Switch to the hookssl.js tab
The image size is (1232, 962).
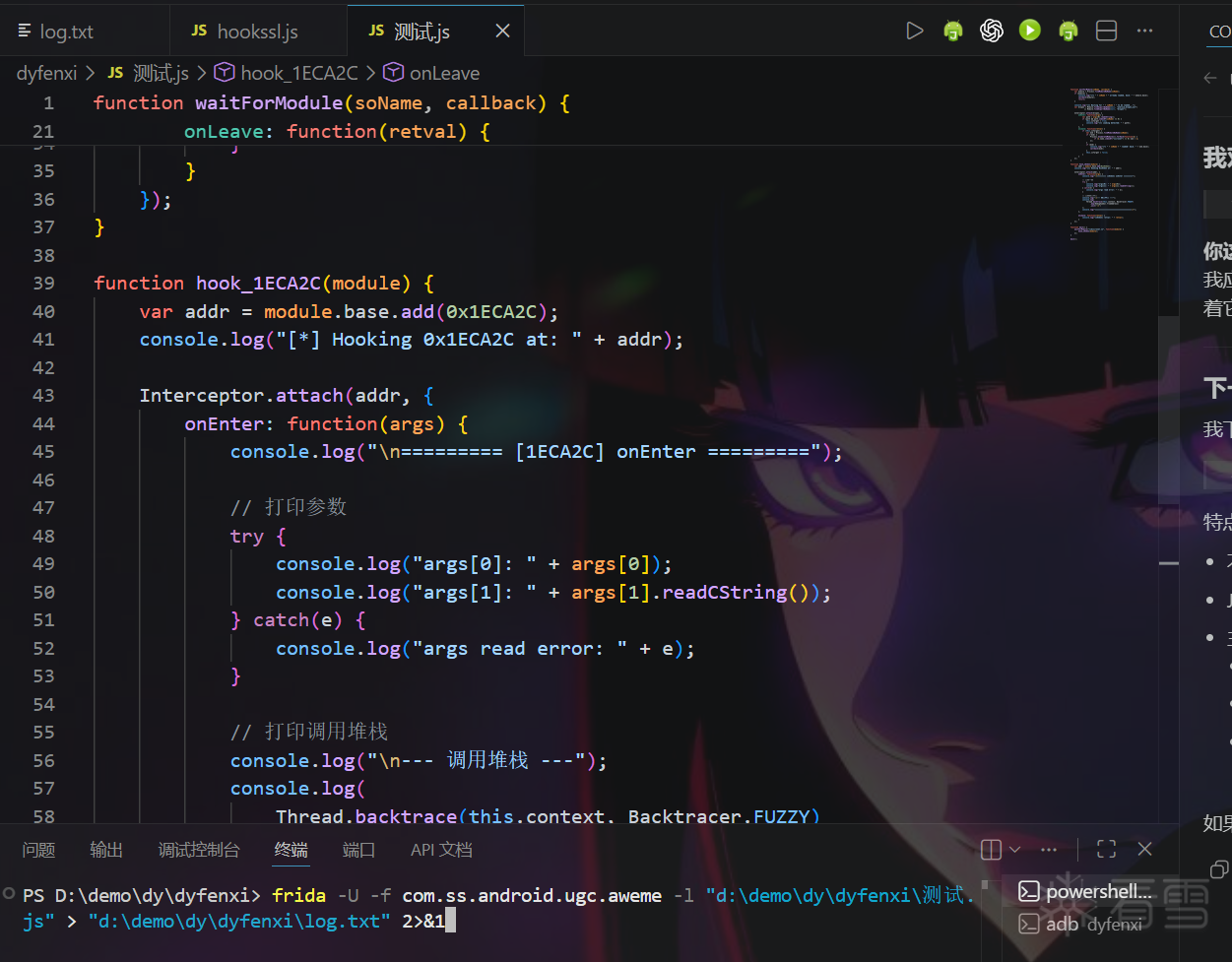coord(259,32)
